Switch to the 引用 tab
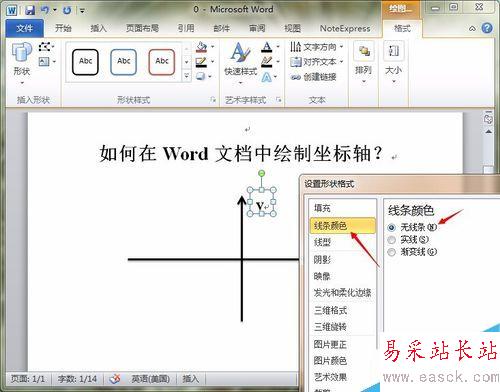 point(186,28)
